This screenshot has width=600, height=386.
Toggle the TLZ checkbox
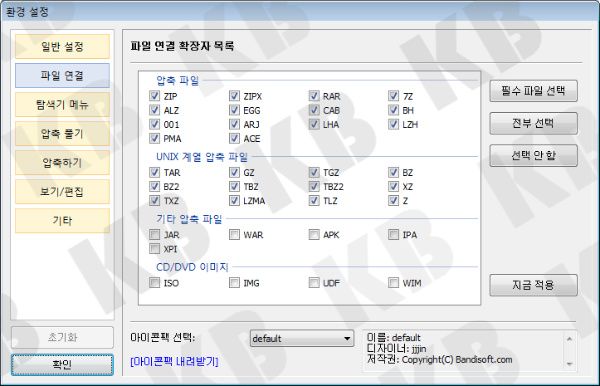pyautogui.click(x=314, y=200)
